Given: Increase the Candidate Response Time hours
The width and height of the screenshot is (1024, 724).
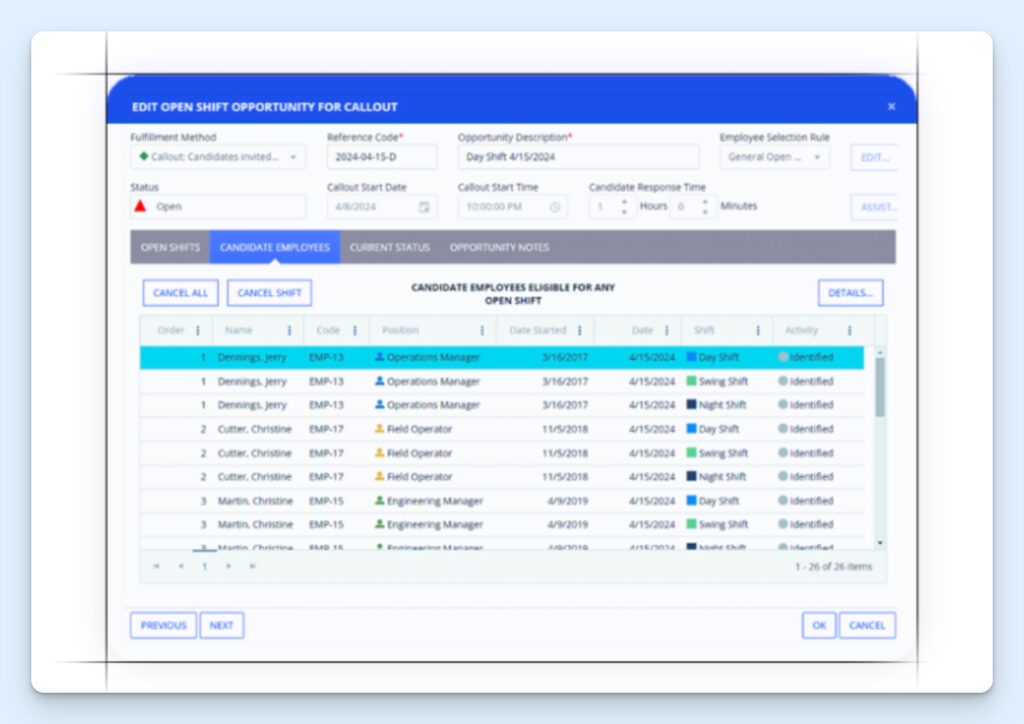Looking at the screenshot, I should [624, 201].
